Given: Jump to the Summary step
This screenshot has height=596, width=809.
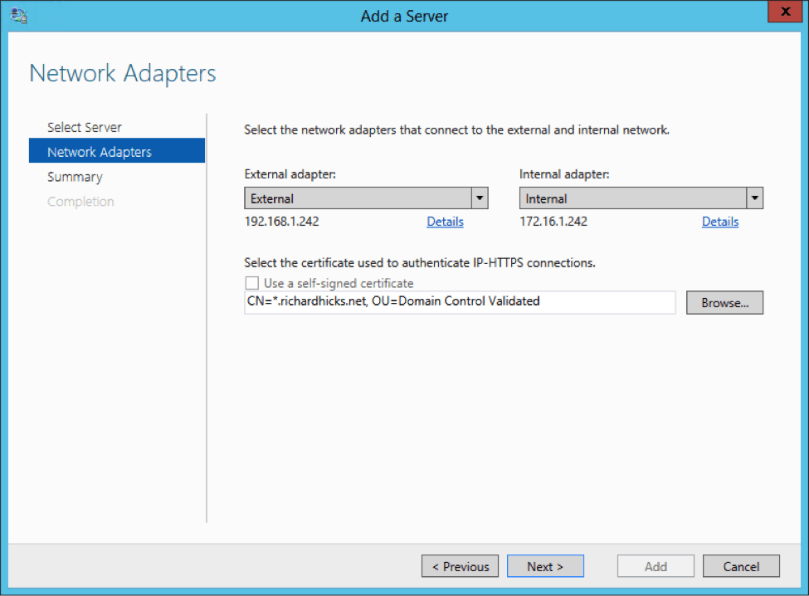Looking at the screenshot, I should click(x=74, y=177).
